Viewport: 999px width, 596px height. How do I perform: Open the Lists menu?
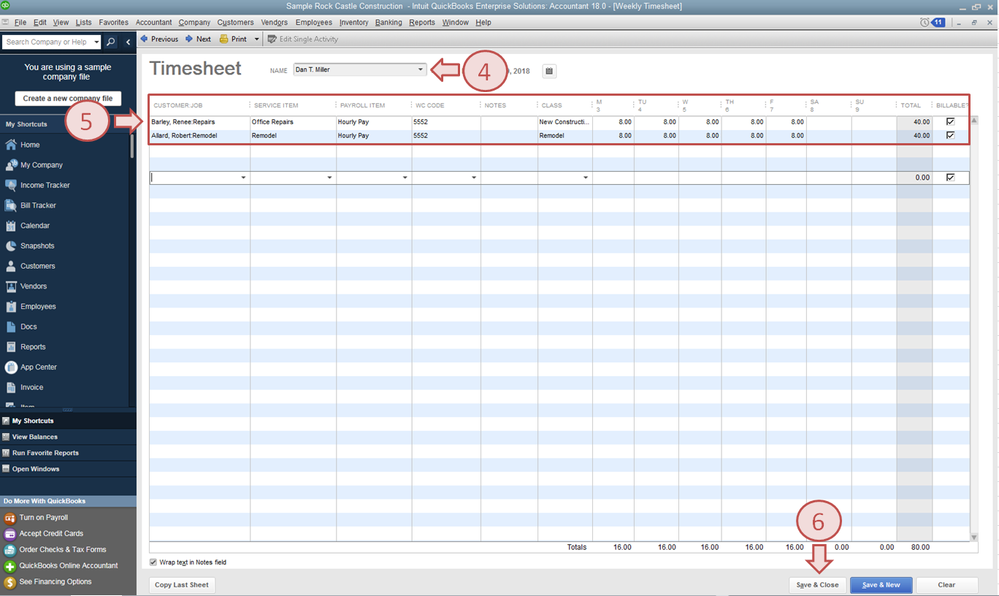pos(83,22)
